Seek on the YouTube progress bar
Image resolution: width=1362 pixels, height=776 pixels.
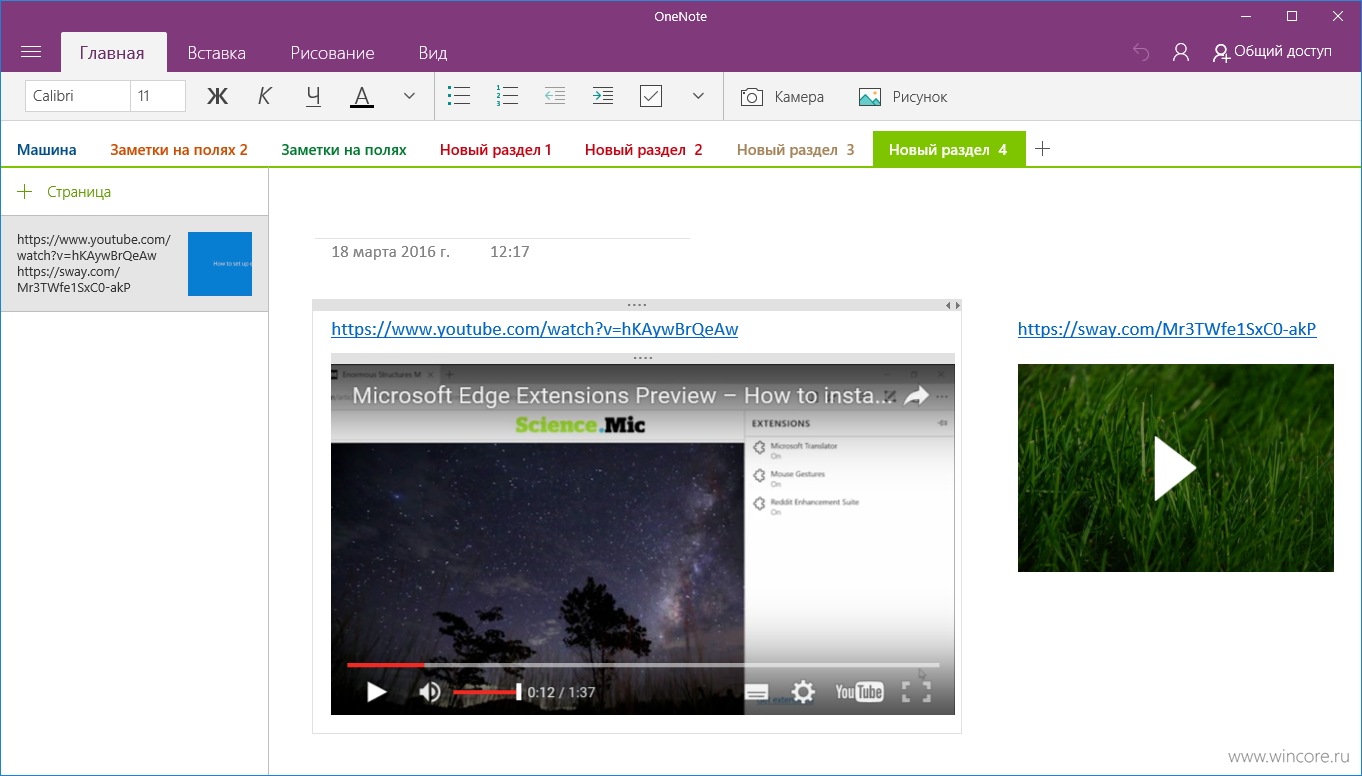click(643, 664)
